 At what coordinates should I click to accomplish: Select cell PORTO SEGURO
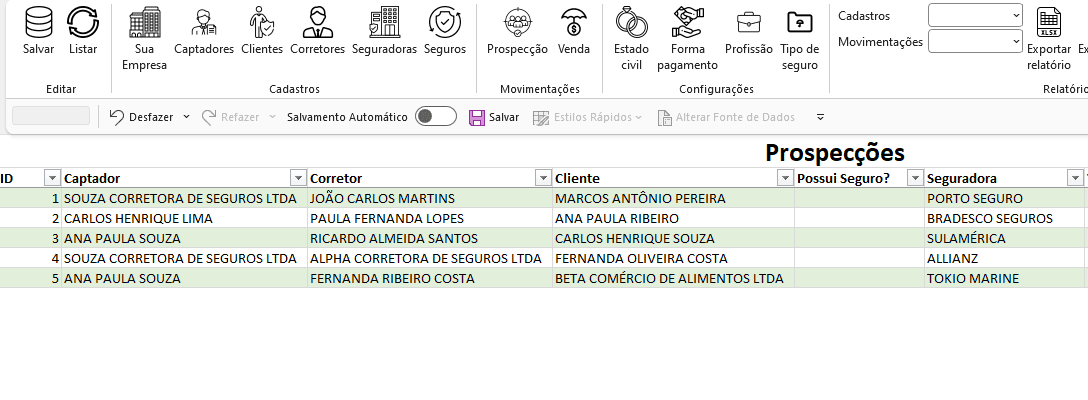pyautogui.click(x=1004, y=199)
